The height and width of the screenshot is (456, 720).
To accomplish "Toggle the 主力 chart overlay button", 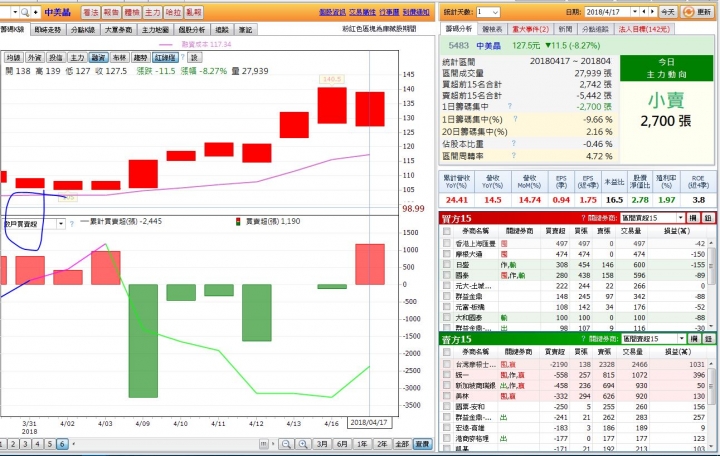I will click(77, 58).
